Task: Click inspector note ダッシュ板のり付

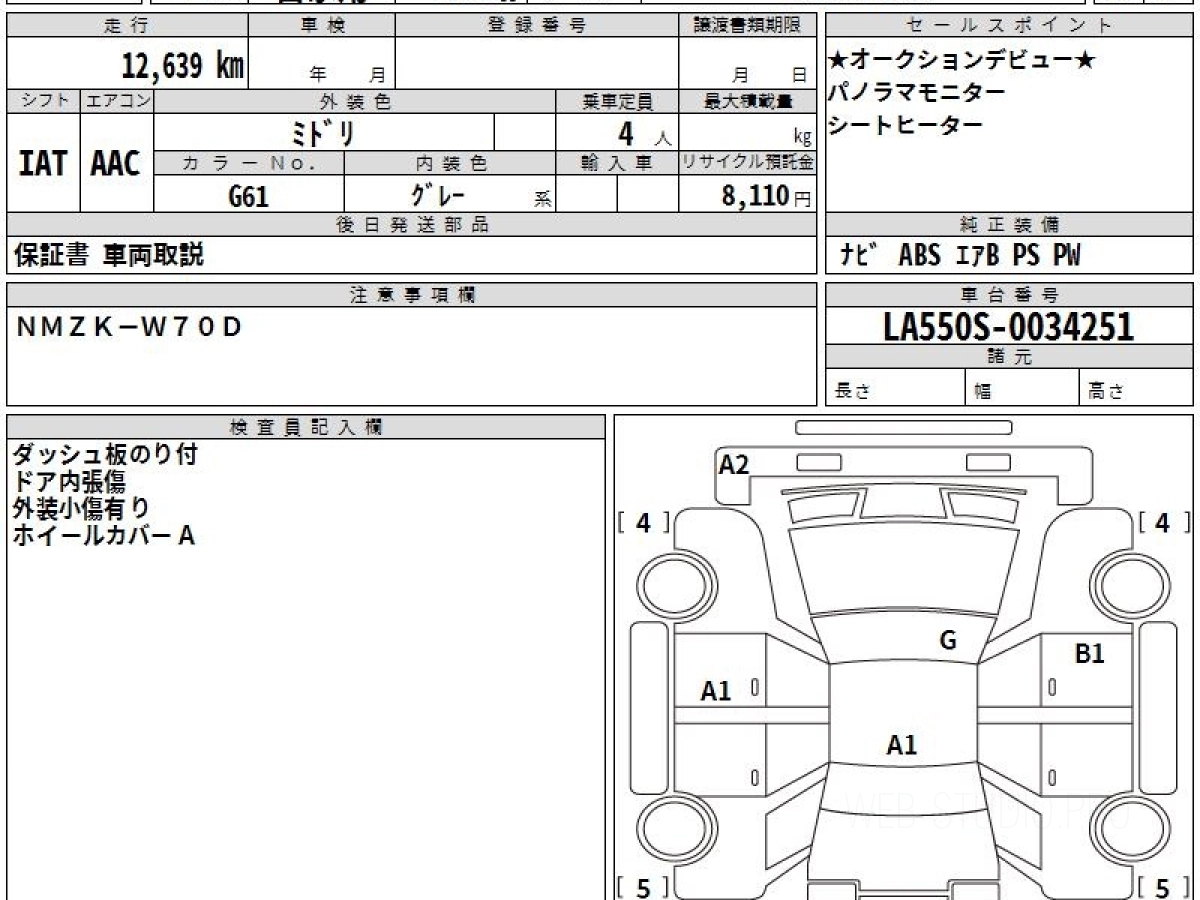Action: (105, 454)
